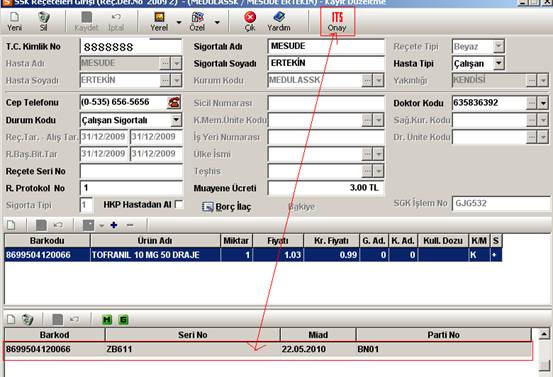This screenshot has width=553, height=377.
Task: Click the Barkodu column header
Action: tap(47, 241)
